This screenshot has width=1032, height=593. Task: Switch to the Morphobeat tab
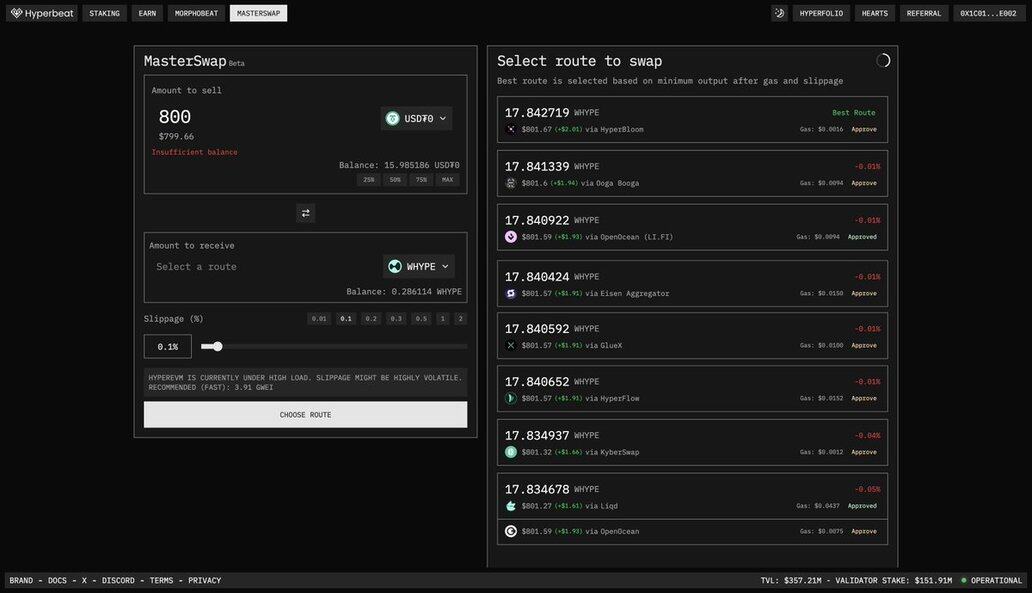tap(196, 13)
